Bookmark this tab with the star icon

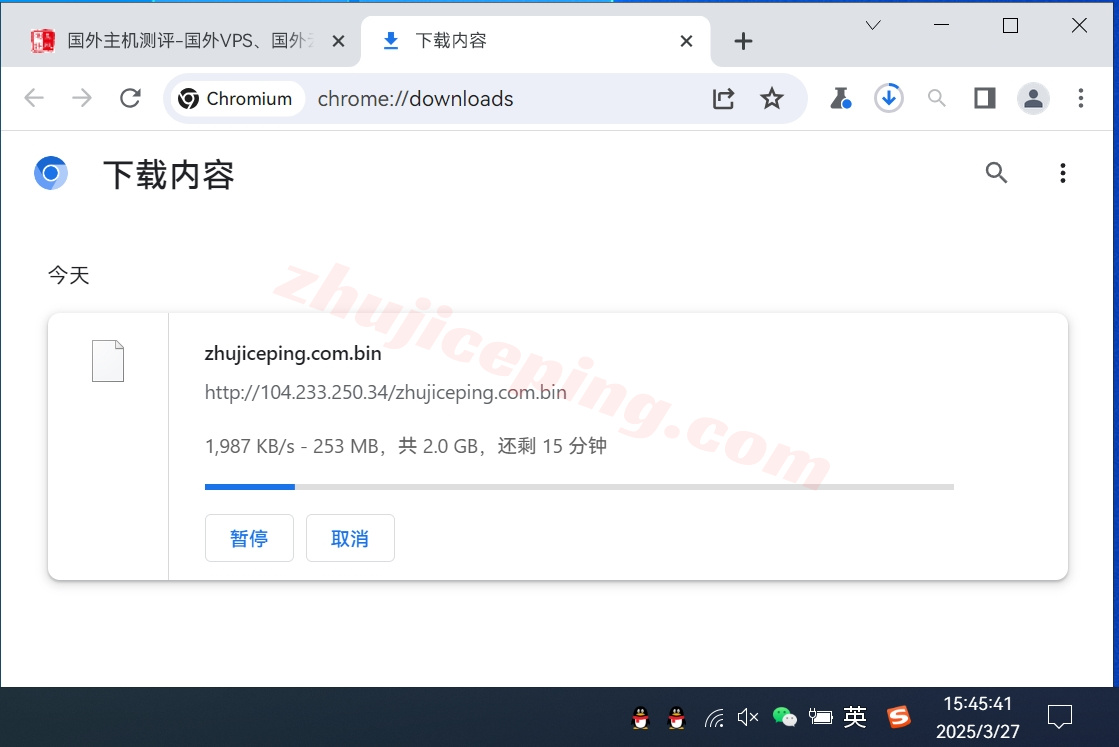771,98
